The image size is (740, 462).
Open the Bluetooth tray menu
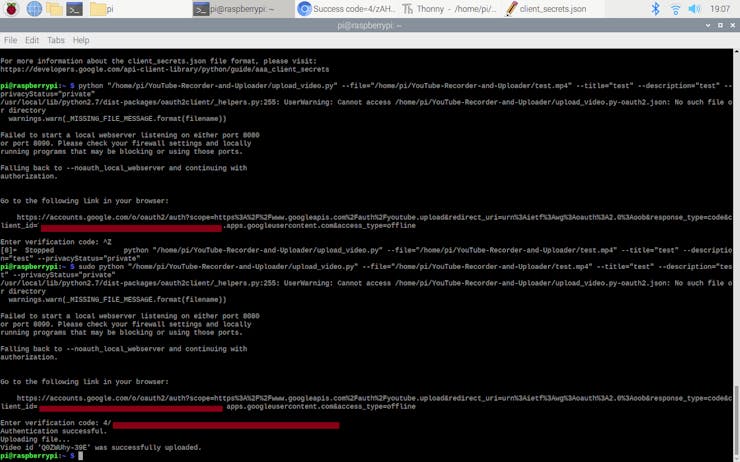coord(655,8)
